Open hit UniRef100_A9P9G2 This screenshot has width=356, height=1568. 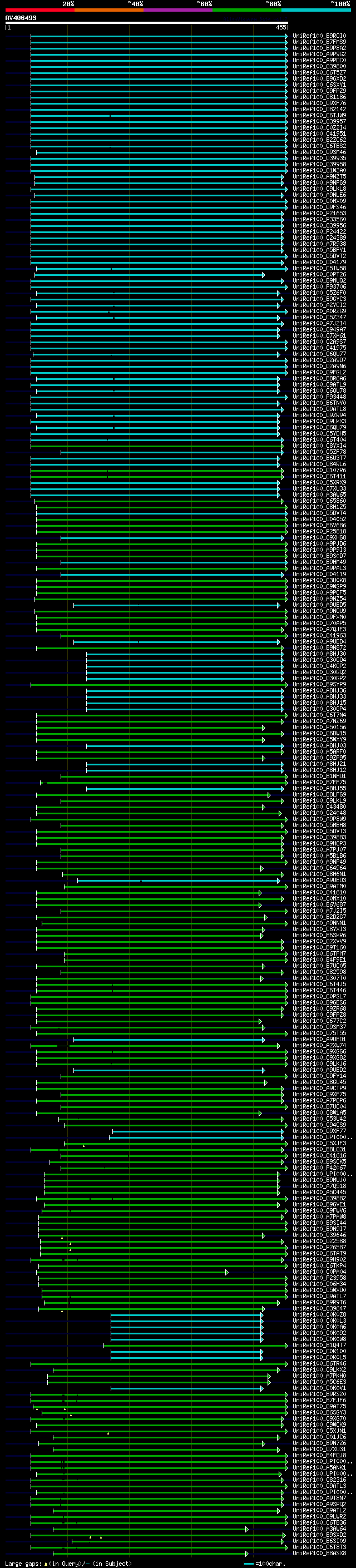(x=319, y=54)
